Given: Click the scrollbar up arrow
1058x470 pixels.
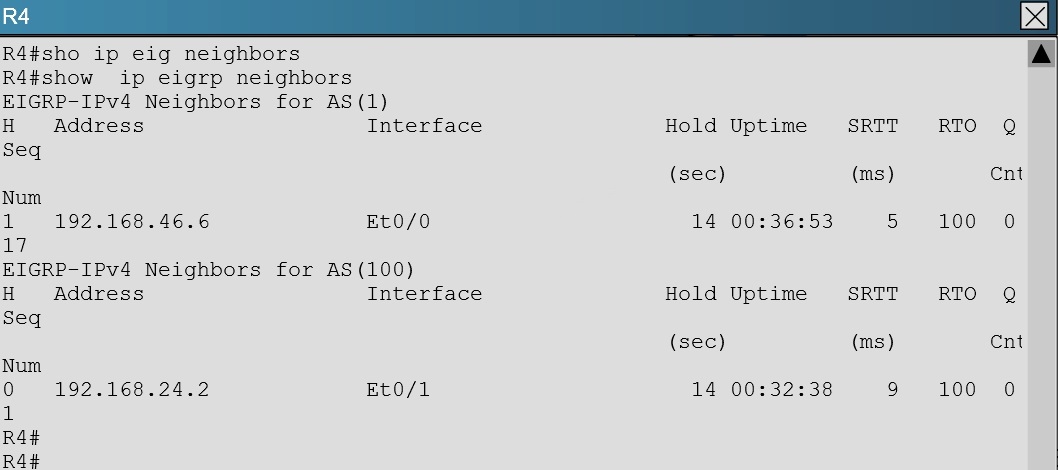Looking at the screenshot, I should point(1041,53).
